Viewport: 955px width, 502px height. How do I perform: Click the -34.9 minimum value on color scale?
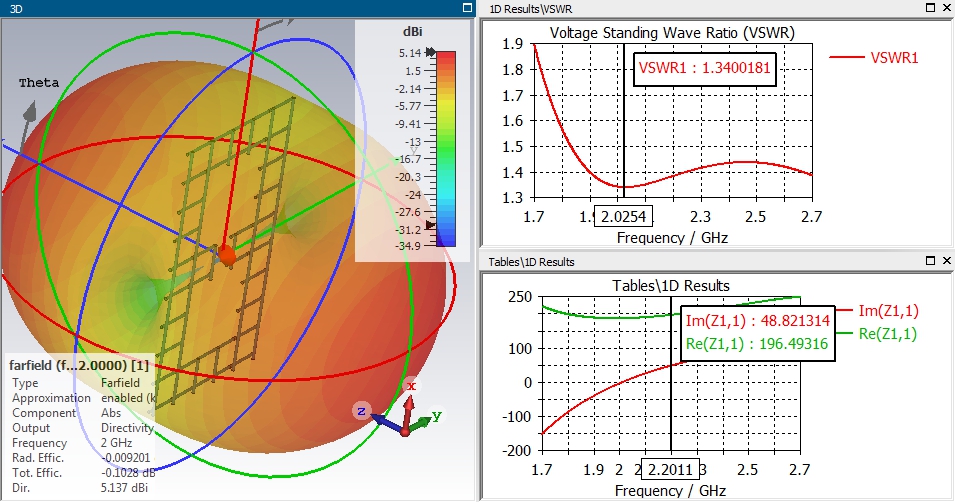(410, 246)
